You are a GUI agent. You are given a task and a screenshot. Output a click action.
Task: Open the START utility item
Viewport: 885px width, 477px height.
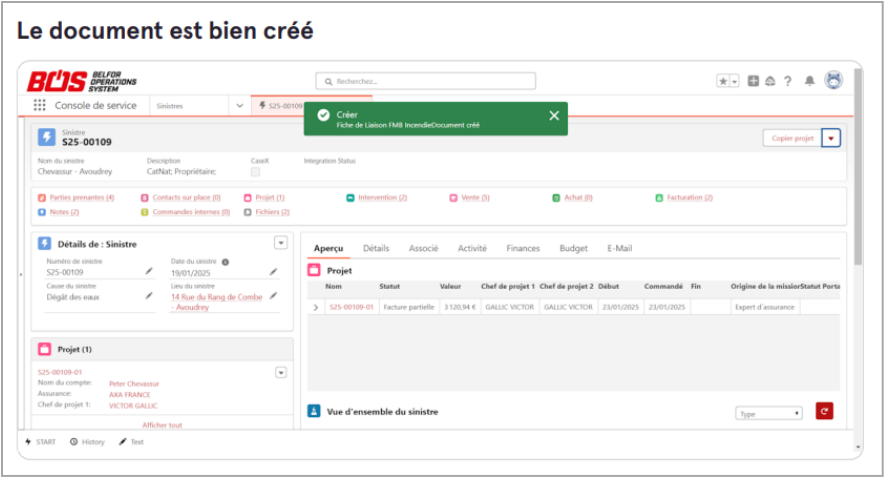(41, 442)
